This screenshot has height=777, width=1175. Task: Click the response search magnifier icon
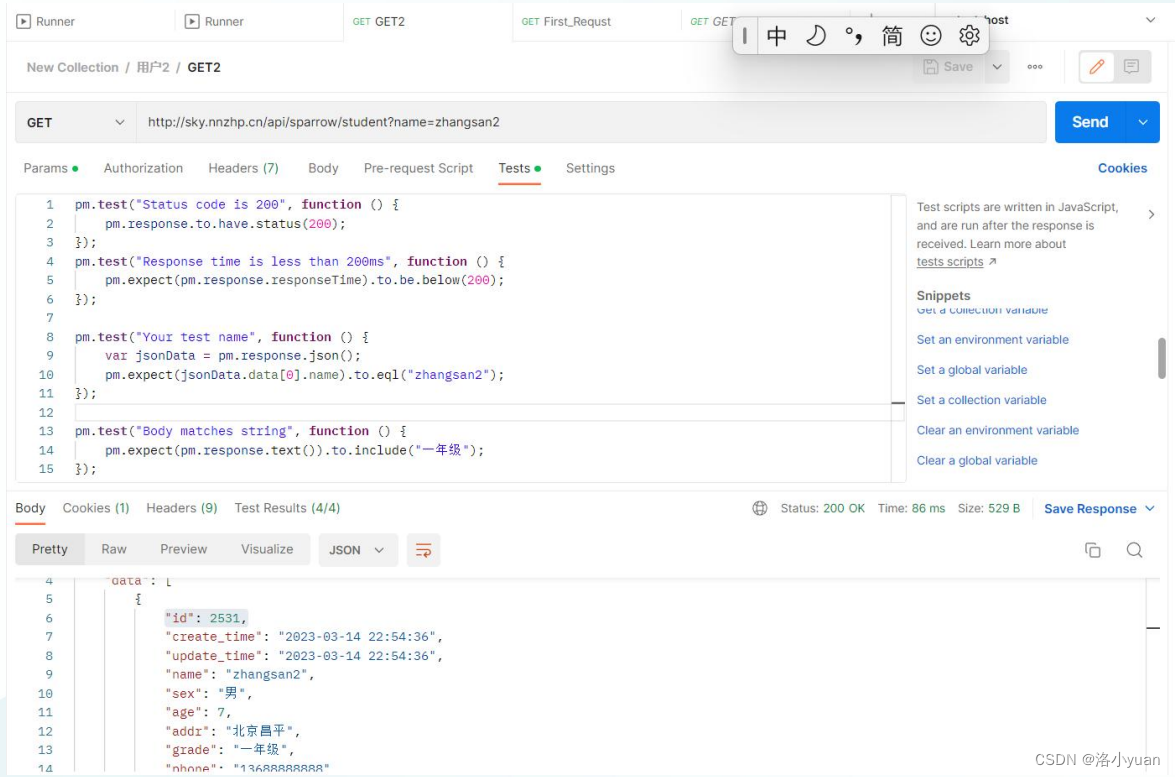point(1135,550)
